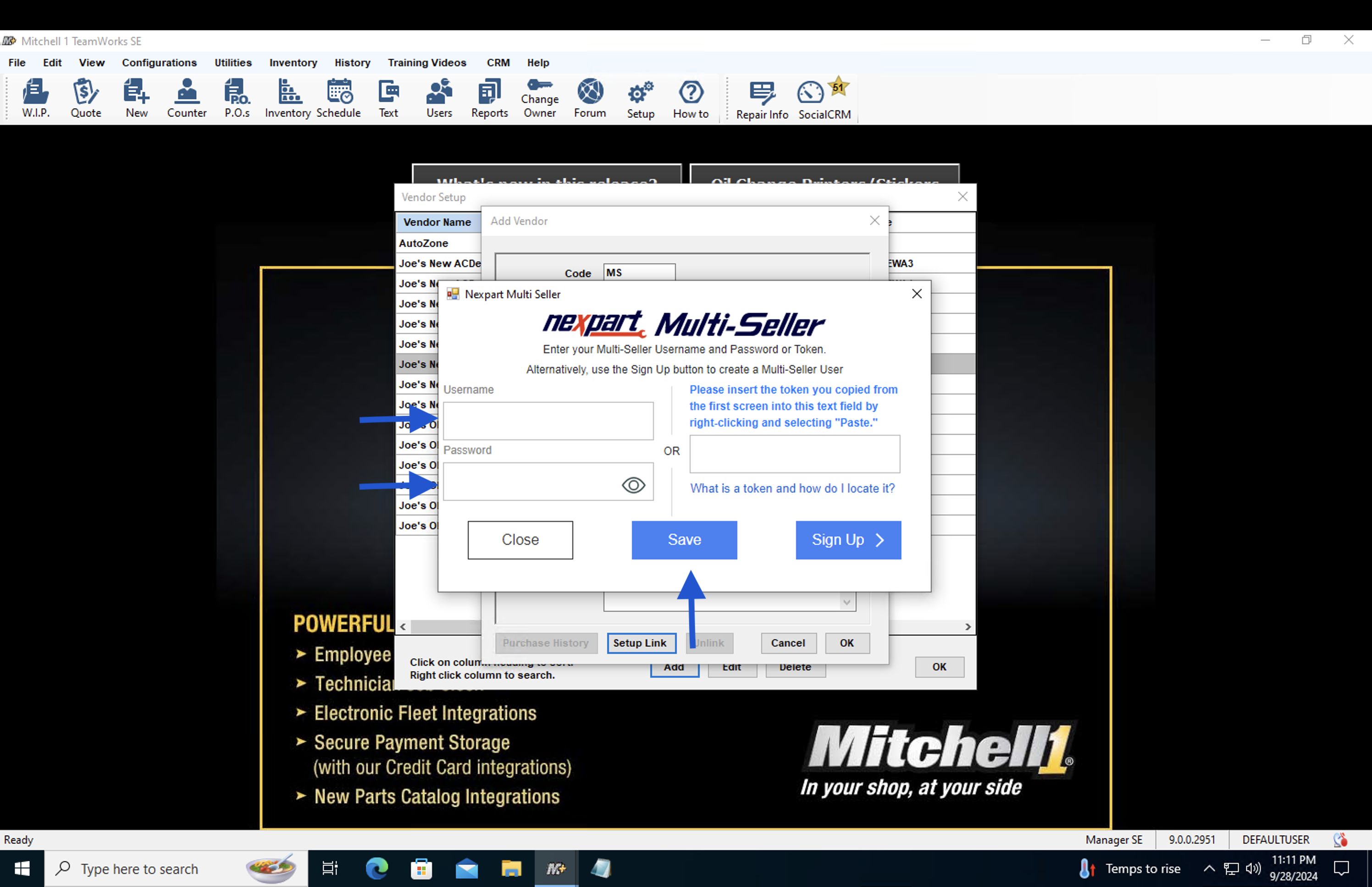Sort by Vendor Name column header

[437, 222]
